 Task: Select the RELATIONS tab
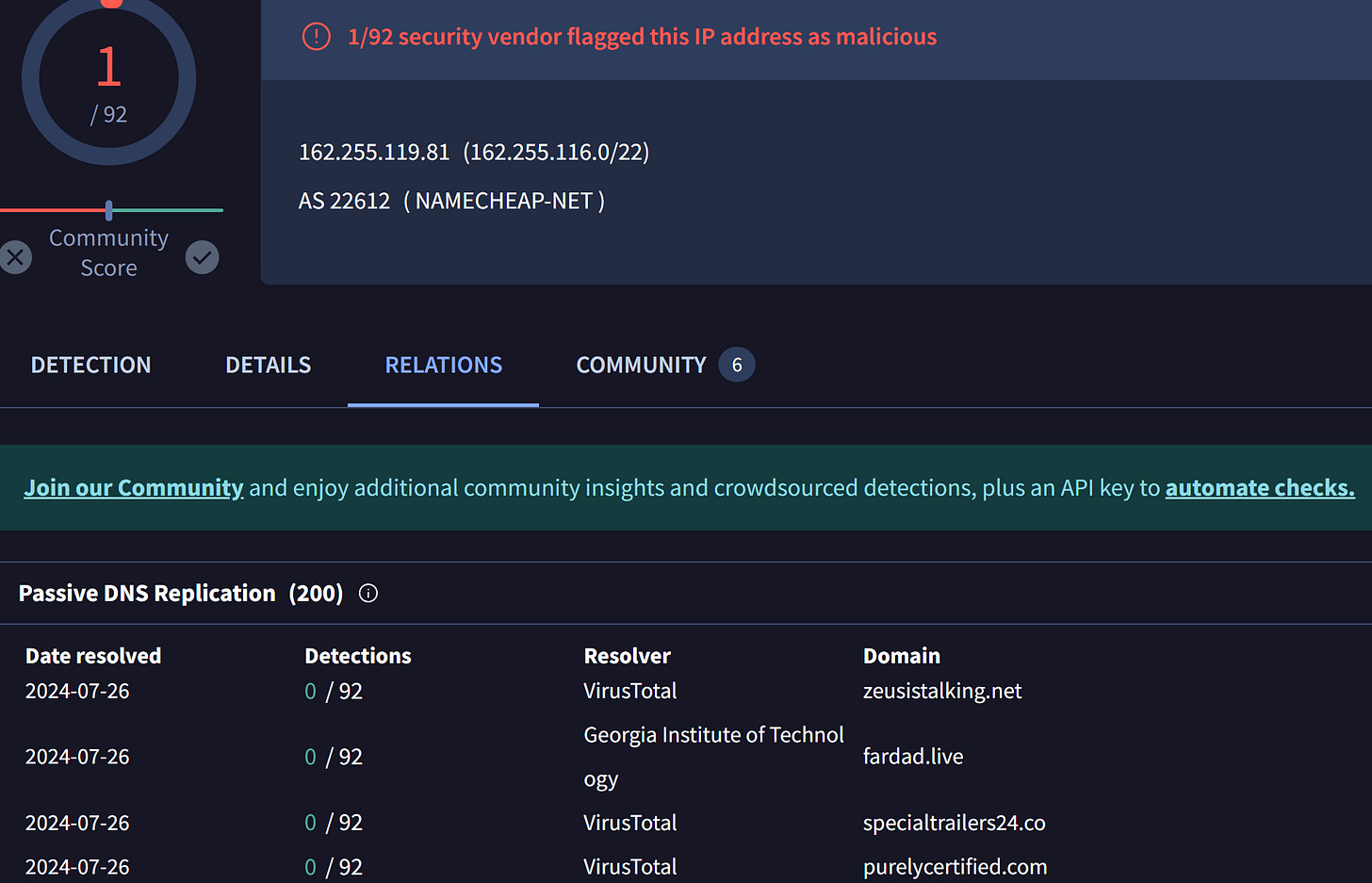(x=444, y=365)
